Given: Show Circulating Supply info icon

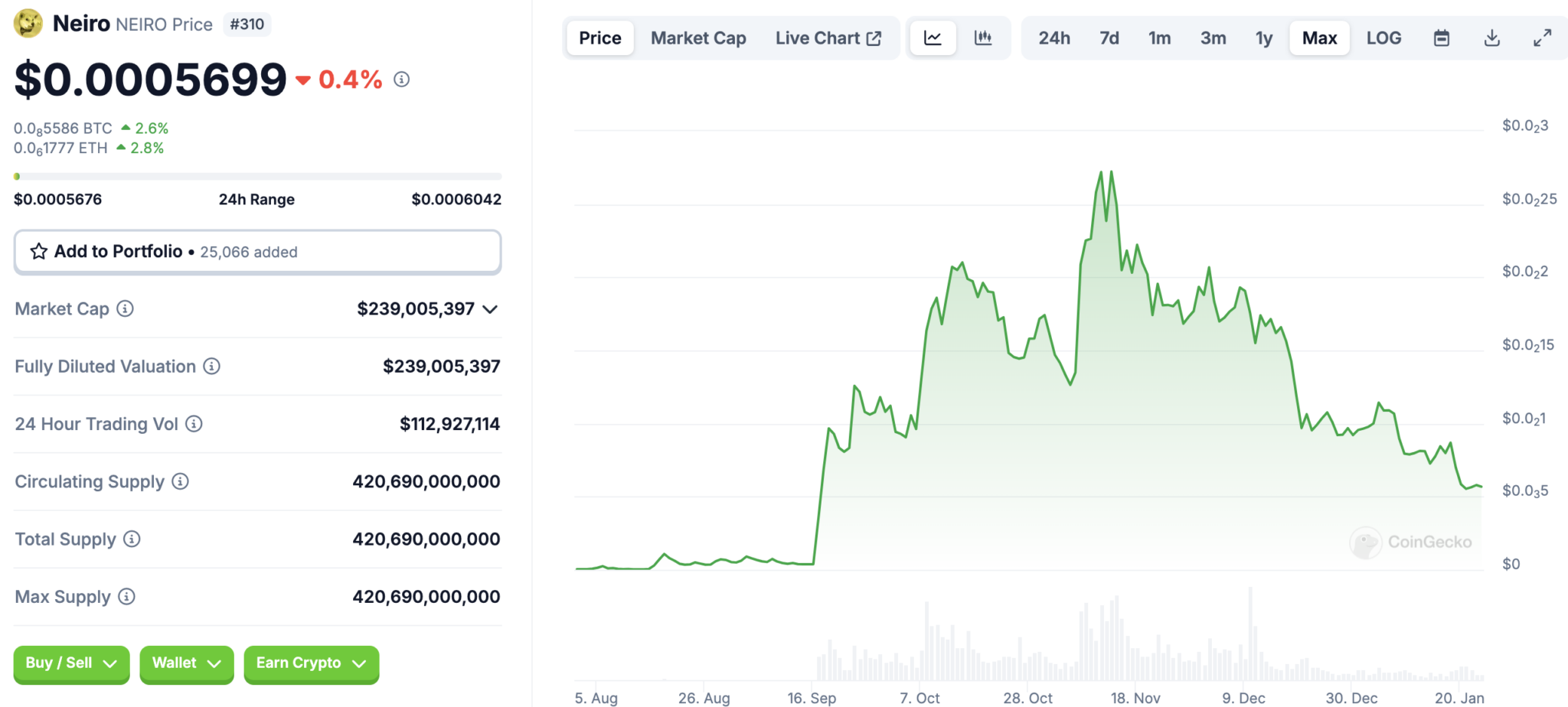Looking at the screenshot, I should (180, 481).
